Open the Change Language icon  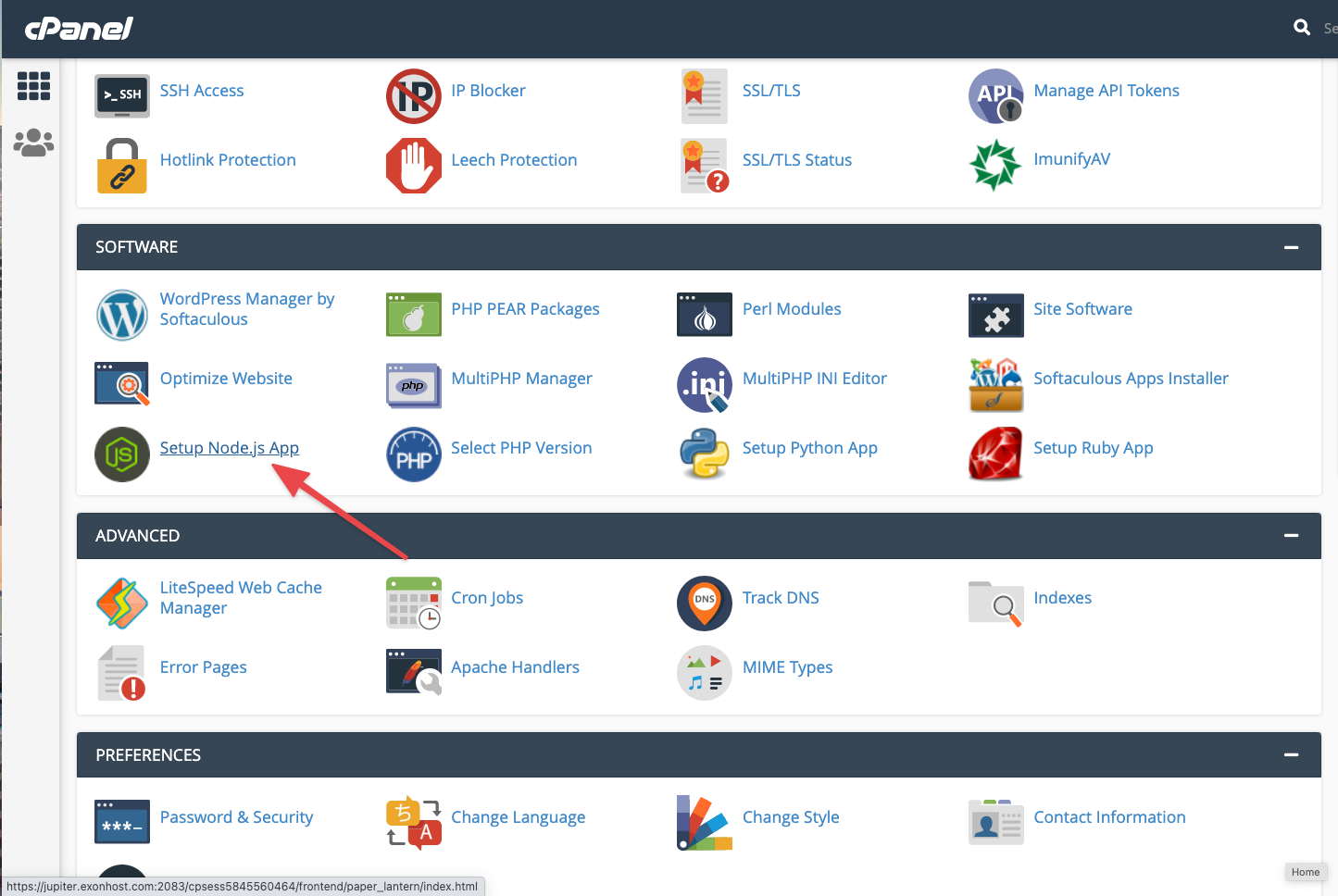point(414,823)
